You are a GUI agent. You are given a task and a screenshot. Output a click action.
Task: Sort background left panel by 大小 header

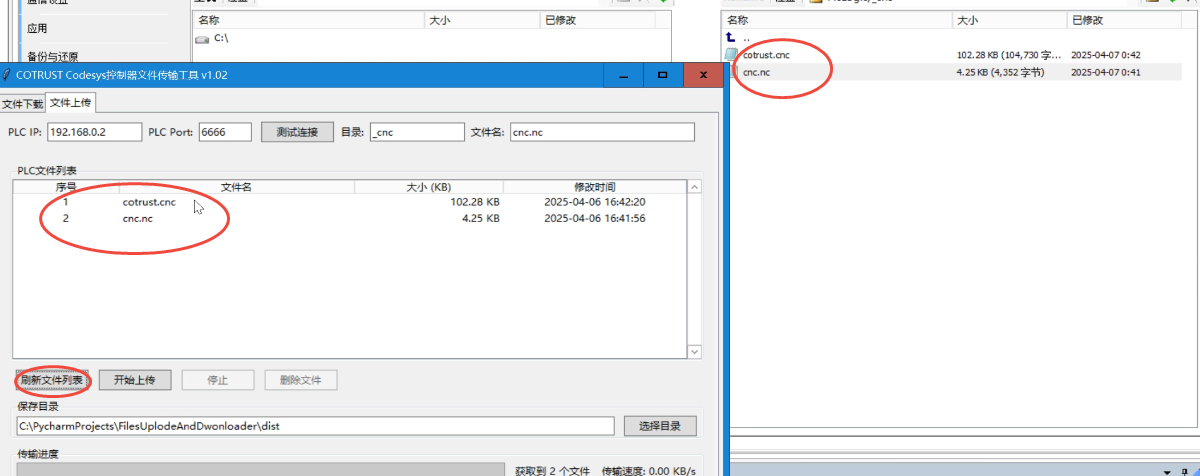[481, 20]
